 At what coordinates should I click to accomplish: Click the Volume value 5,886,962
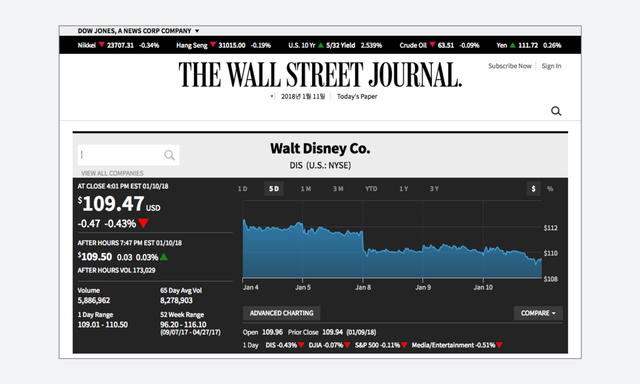click(94, 300)
